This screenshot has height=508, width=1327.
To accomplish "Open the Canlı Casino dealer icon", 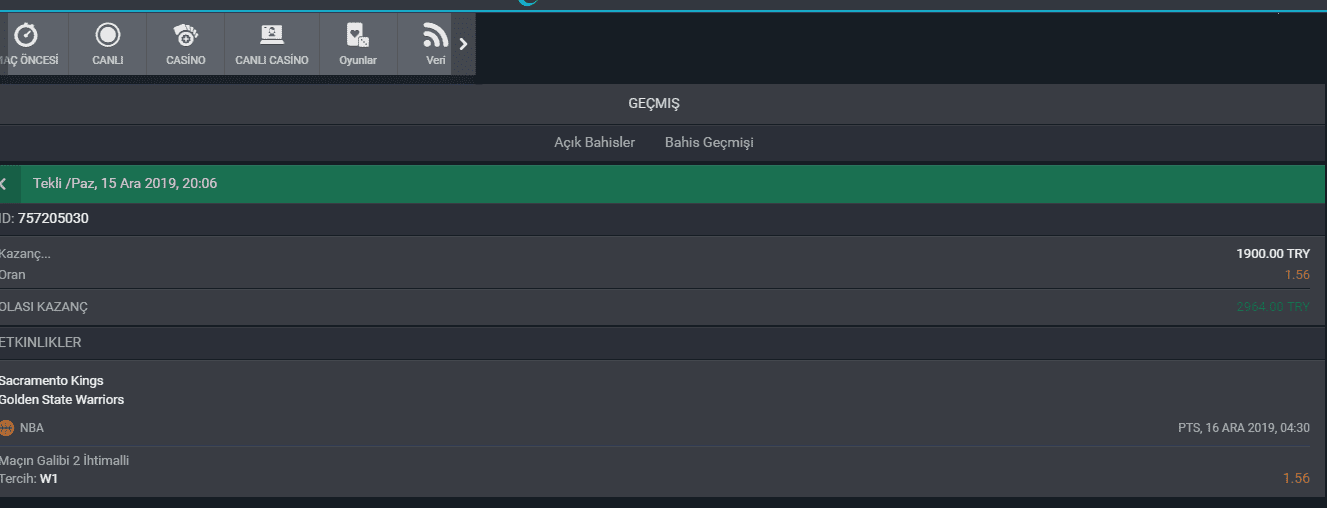I will point(272,36).
